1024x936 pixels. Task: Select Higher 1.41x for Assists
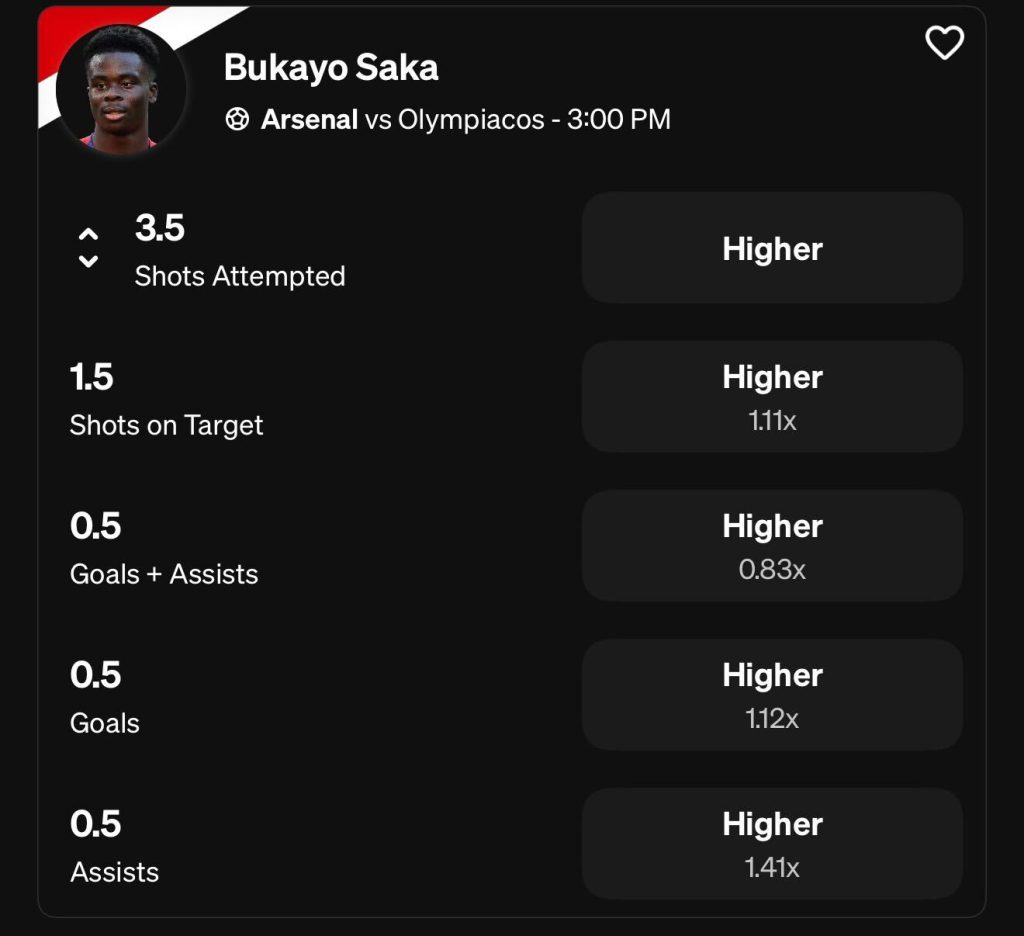point(772,843)
